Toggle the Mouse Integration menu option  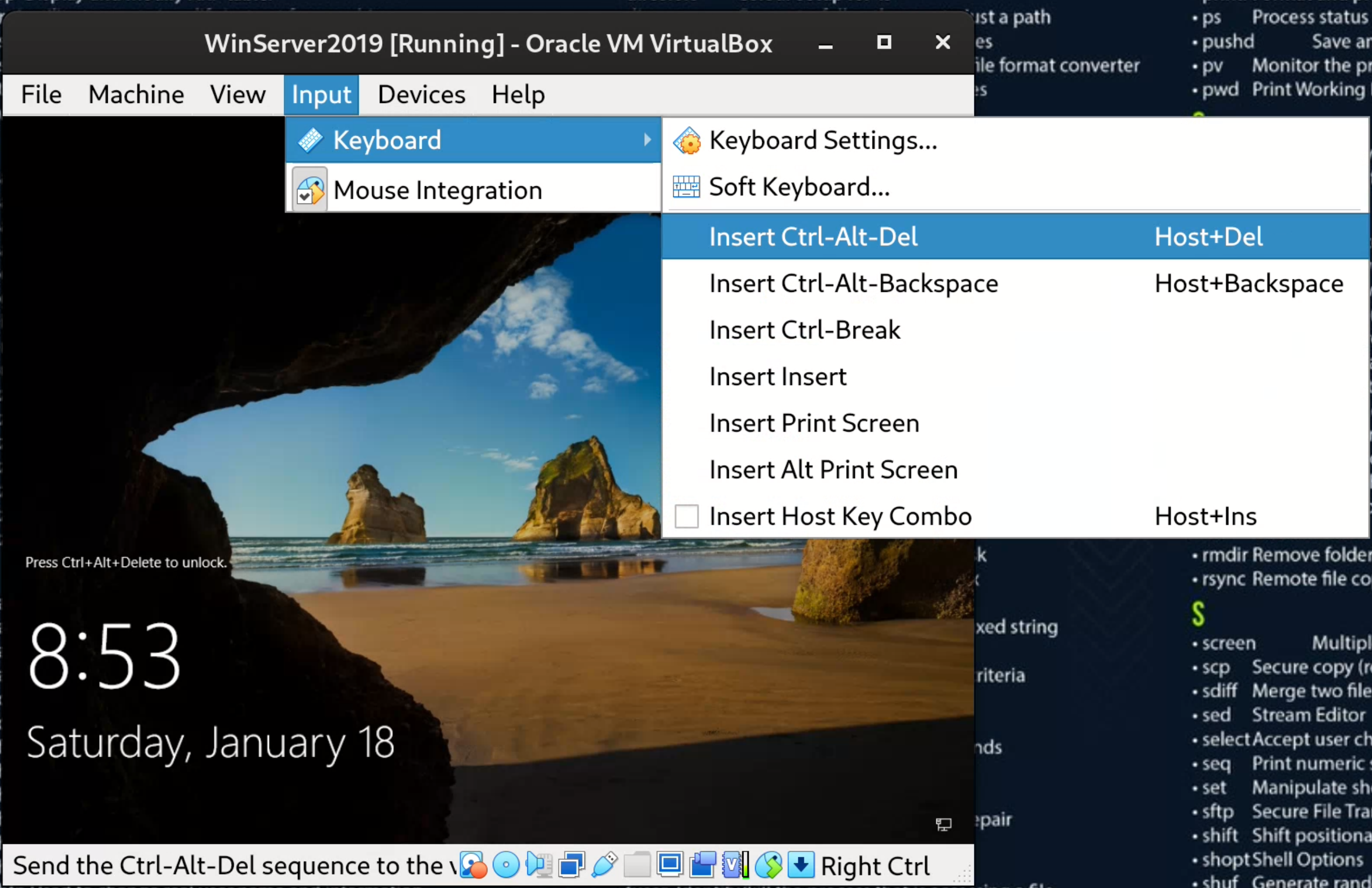pyautogui.click(x=437, y=190)
